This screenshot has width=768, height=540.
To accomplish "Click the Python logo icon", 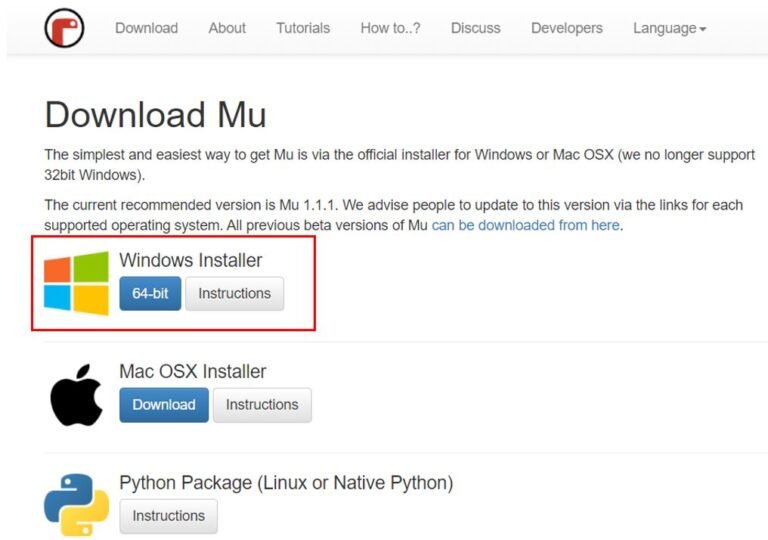I will pos(76,505).
